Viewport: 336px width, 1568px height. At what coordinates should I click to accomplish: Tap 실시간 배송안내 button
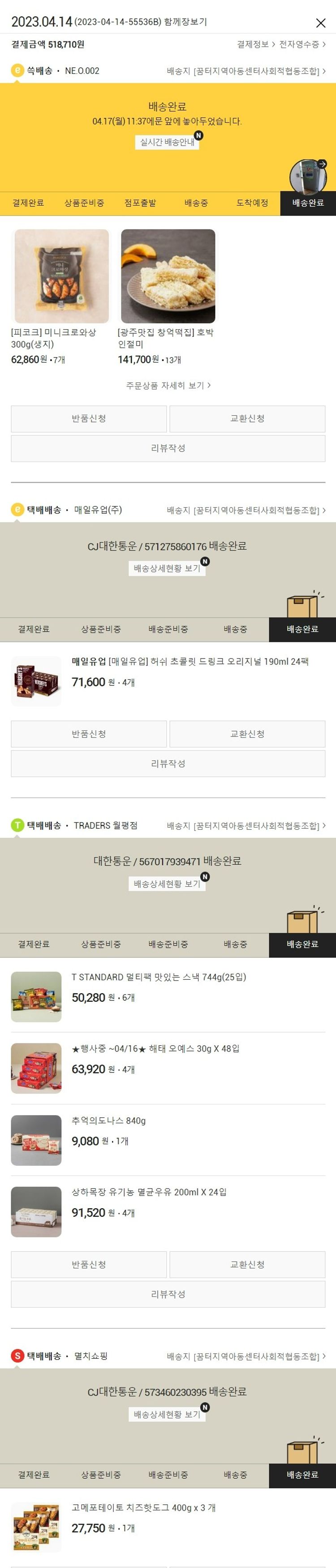pyautogui.click(x=168, y=142)
